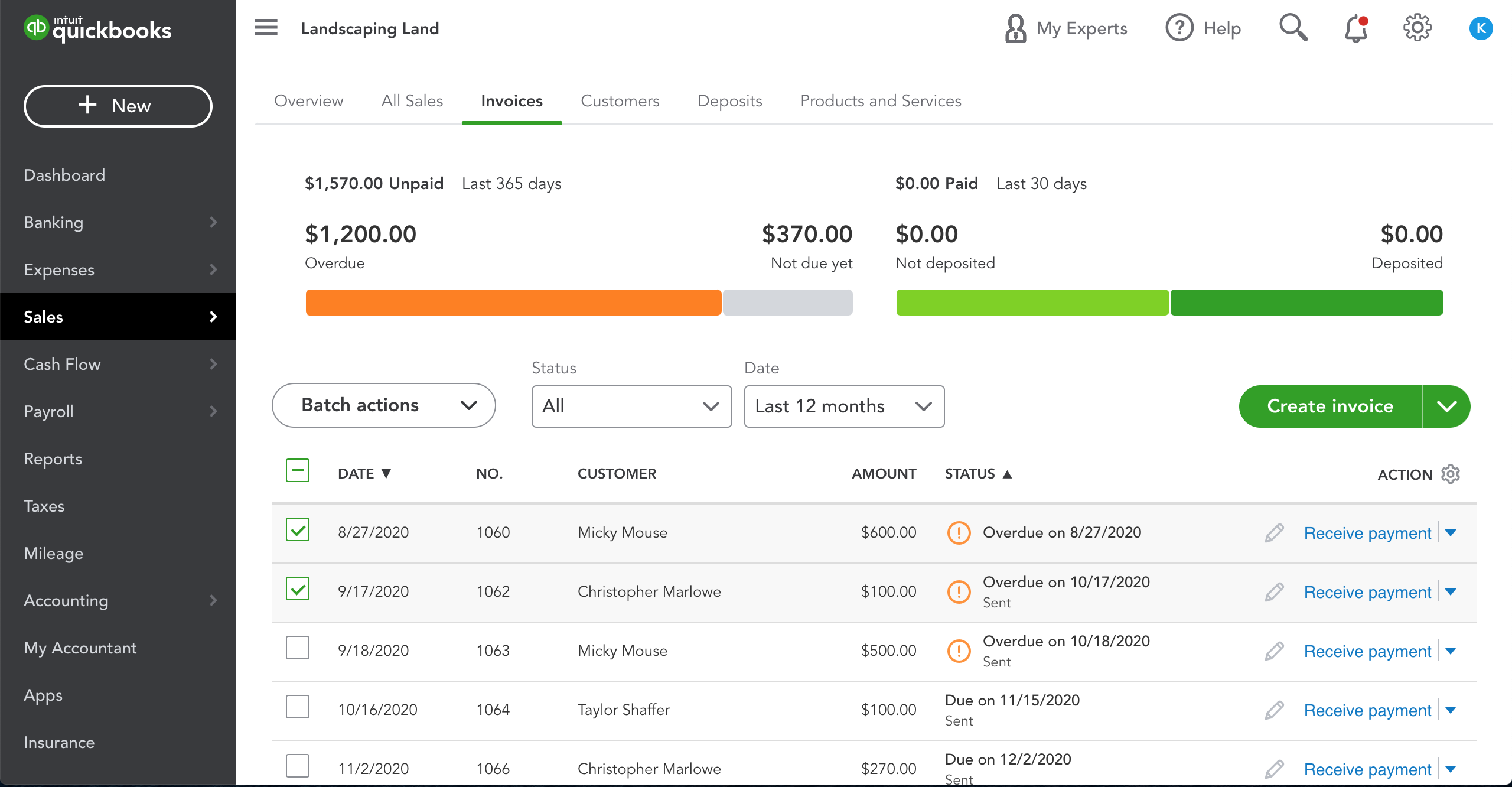Image resolution: width=1512 pixels, height=787 pixels.
Task: Open the Batch actions dropdown
Action: [x=383, y=405]
